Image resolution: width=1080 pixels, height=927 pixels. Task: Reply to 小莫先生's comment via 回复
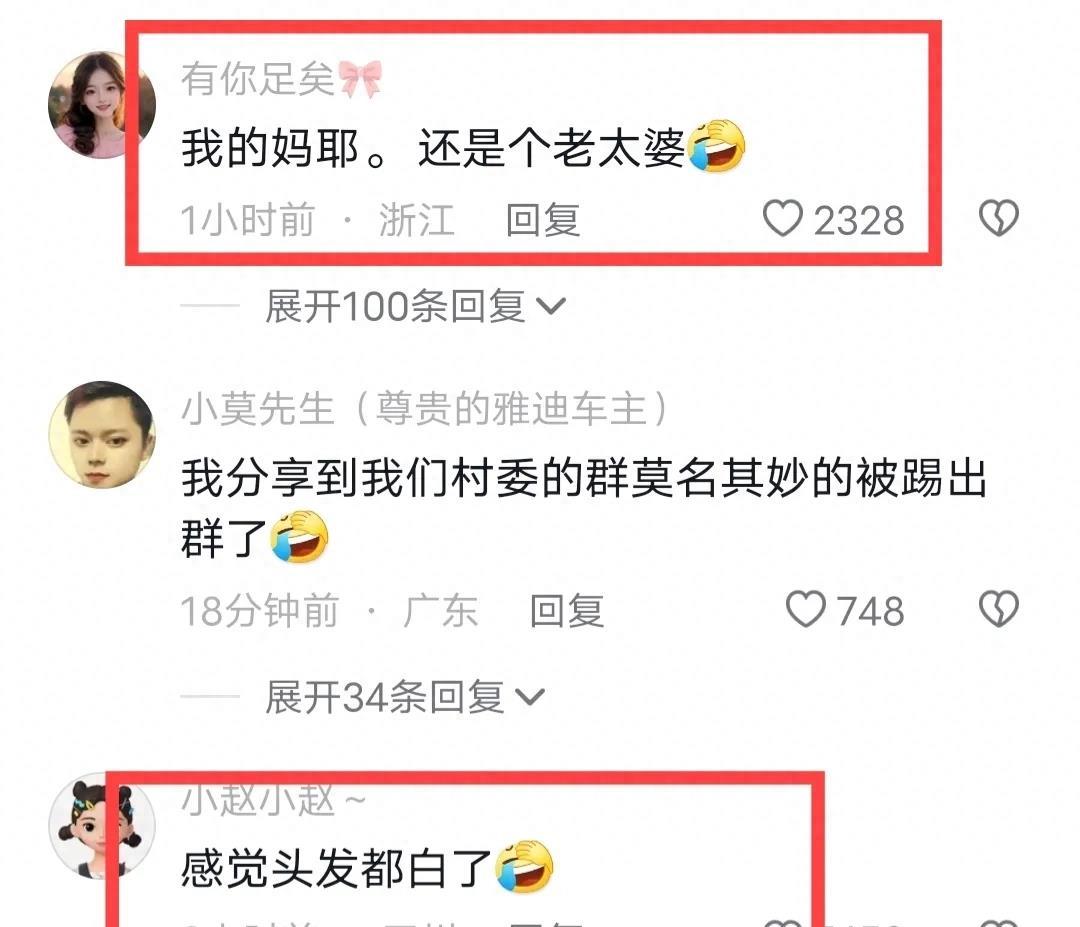coord(567,611)
